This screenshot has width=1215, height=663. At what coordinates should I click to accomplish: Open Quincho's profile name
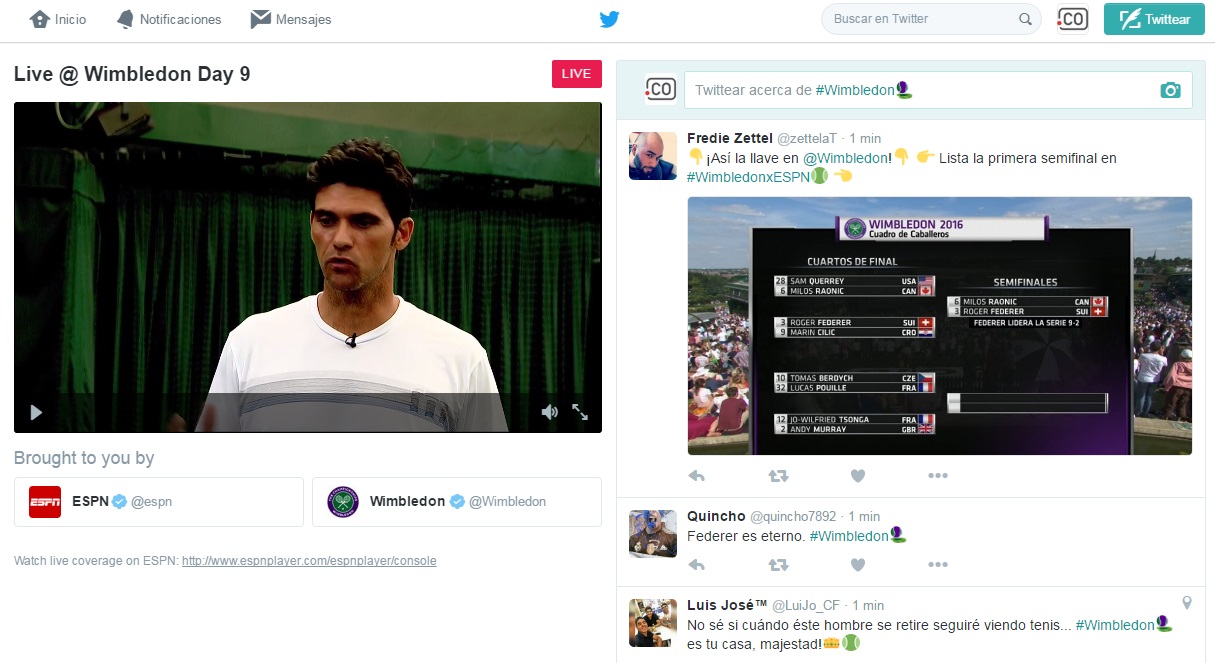716,516
